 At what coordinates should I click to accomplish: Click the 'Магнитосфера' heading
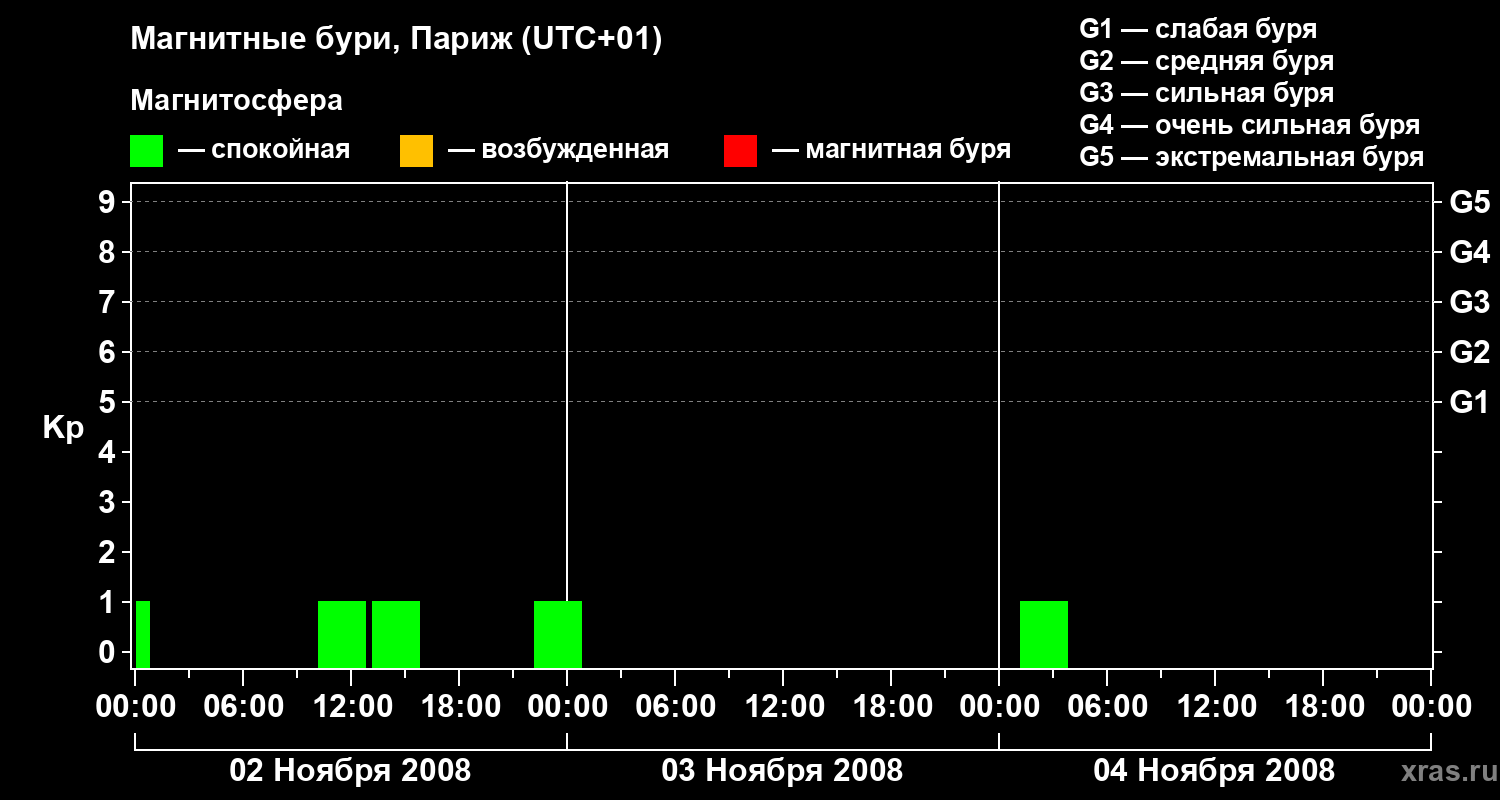pyautogui.click(x=237, y=101)
